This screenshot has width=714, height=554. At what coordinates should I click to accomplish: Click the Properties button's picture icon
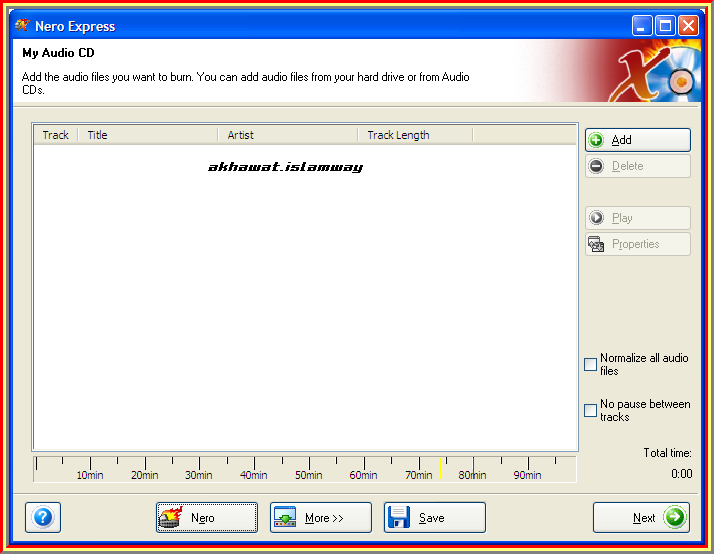tap(596, 244)
